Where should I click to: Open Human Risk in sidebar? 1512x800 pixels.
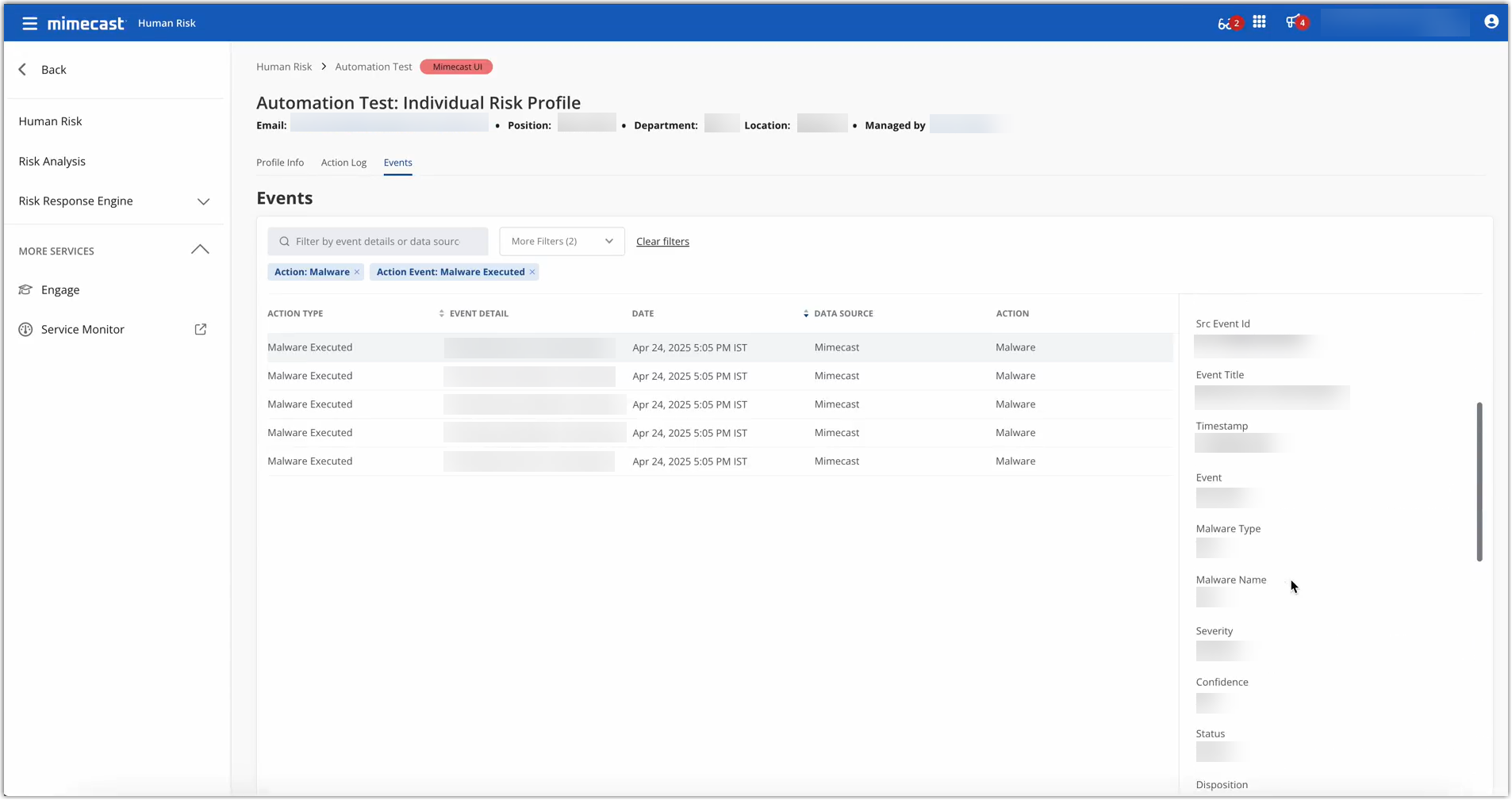coord(51,121)
